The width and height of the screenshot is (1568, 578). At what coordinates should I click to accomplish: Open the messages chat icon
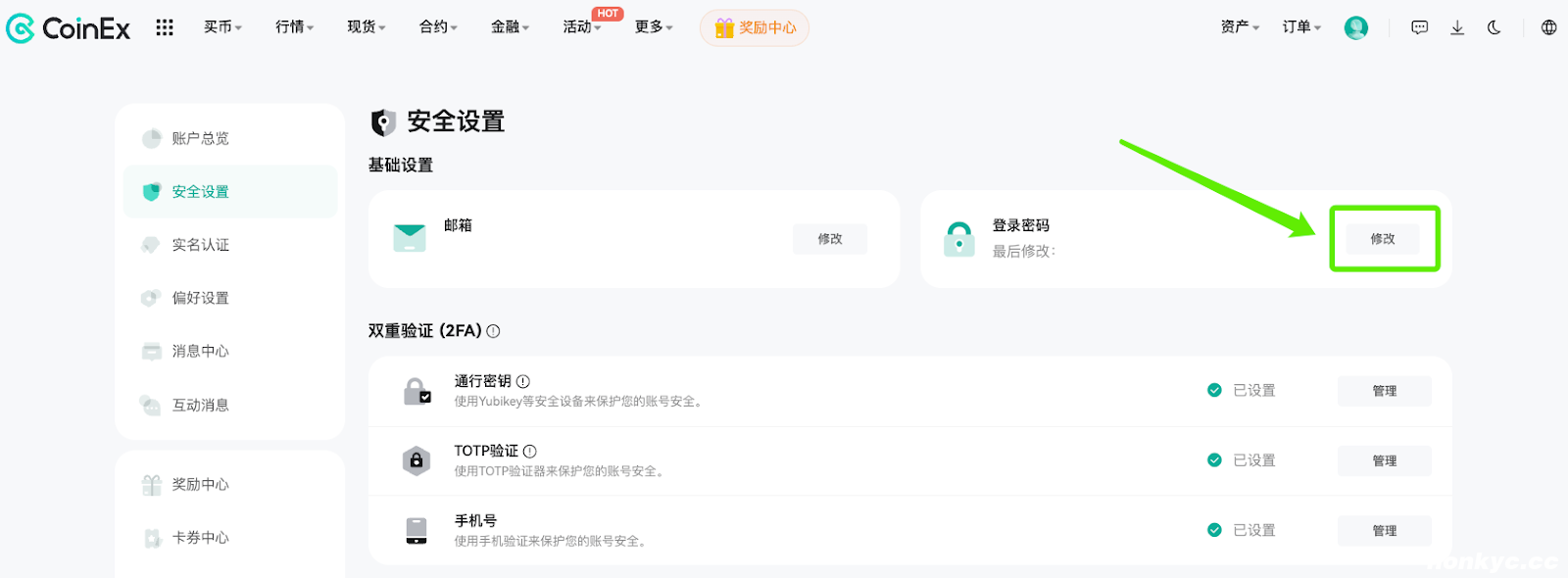1419,27
